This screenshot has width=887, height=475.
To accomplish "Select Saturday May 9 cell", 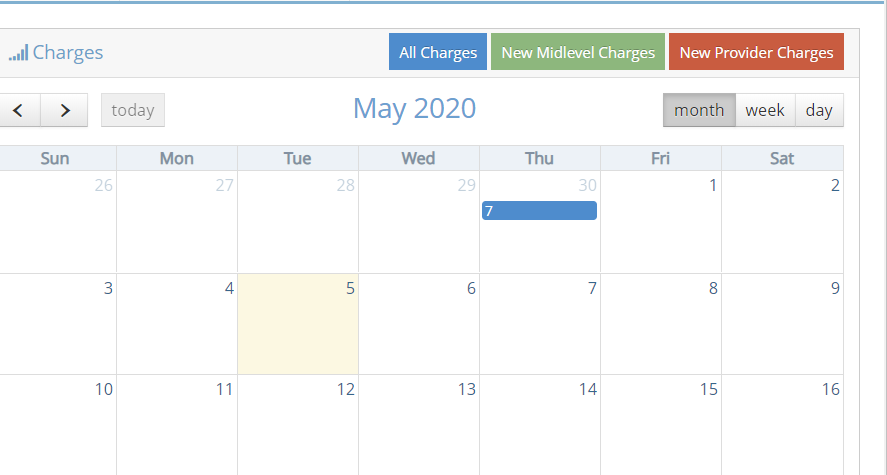I will 782,324.
